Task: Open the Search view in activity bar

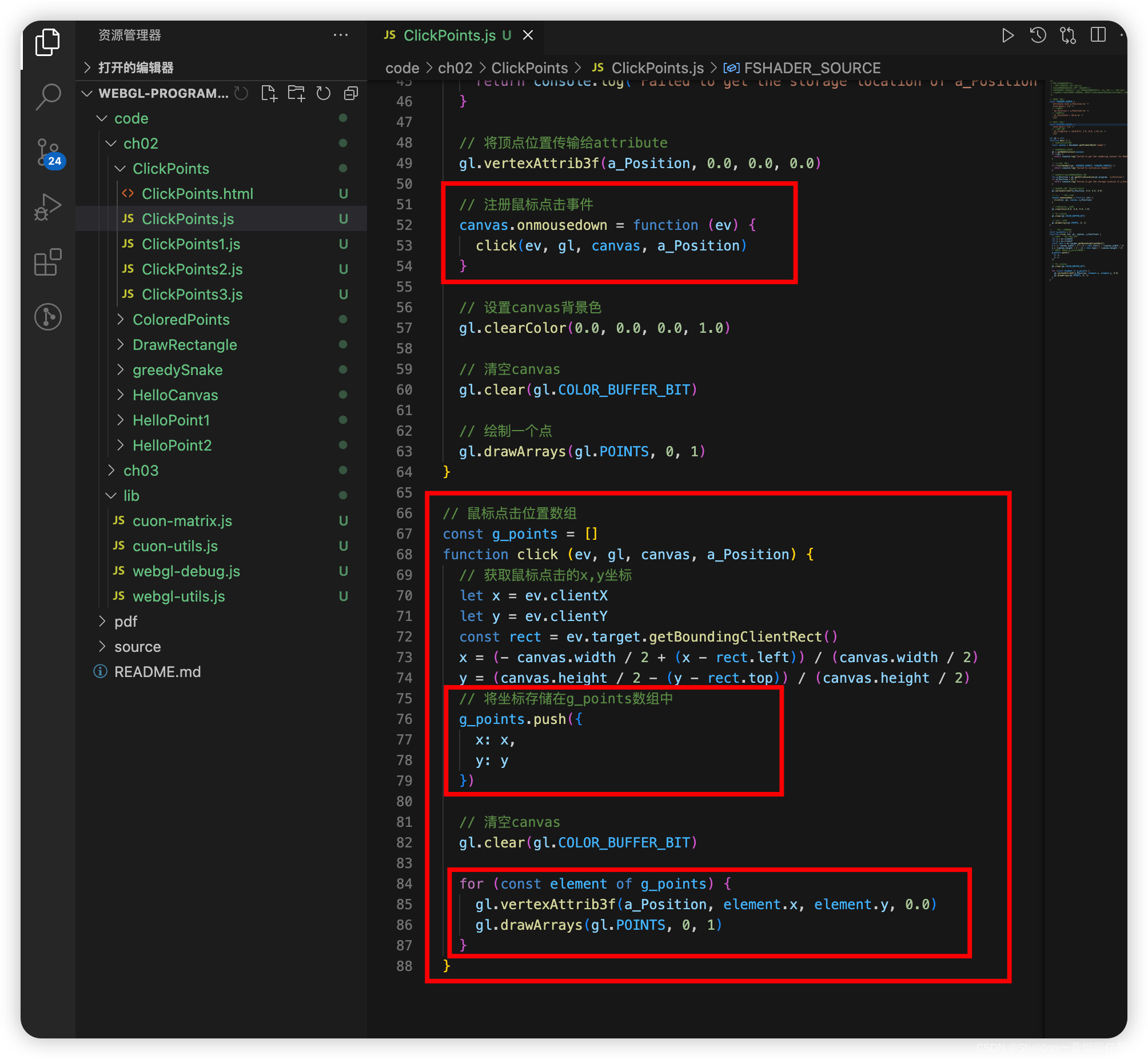Action: point(48,96)
